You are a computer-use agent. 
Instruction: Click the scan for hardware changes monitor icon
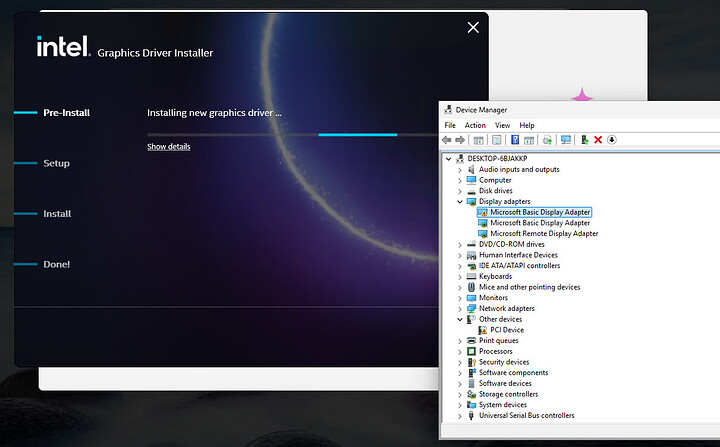566,140
